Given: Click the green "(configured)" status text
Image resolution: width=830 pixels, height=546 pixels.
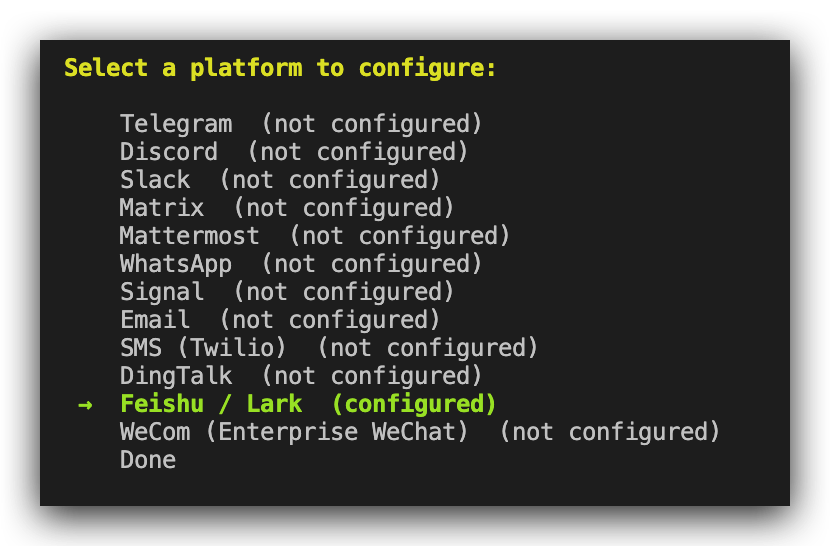Looking at the screenshot, I should click(x=414, y=404).
